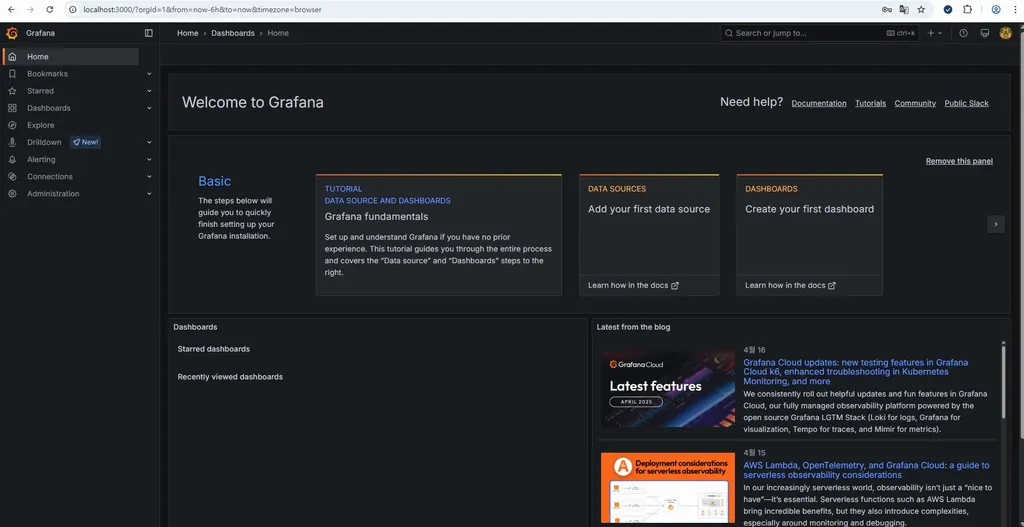The width and height of the screenshot is (1024, 527).
Task: Open the Public Slack link
Action: click(967, 103)
